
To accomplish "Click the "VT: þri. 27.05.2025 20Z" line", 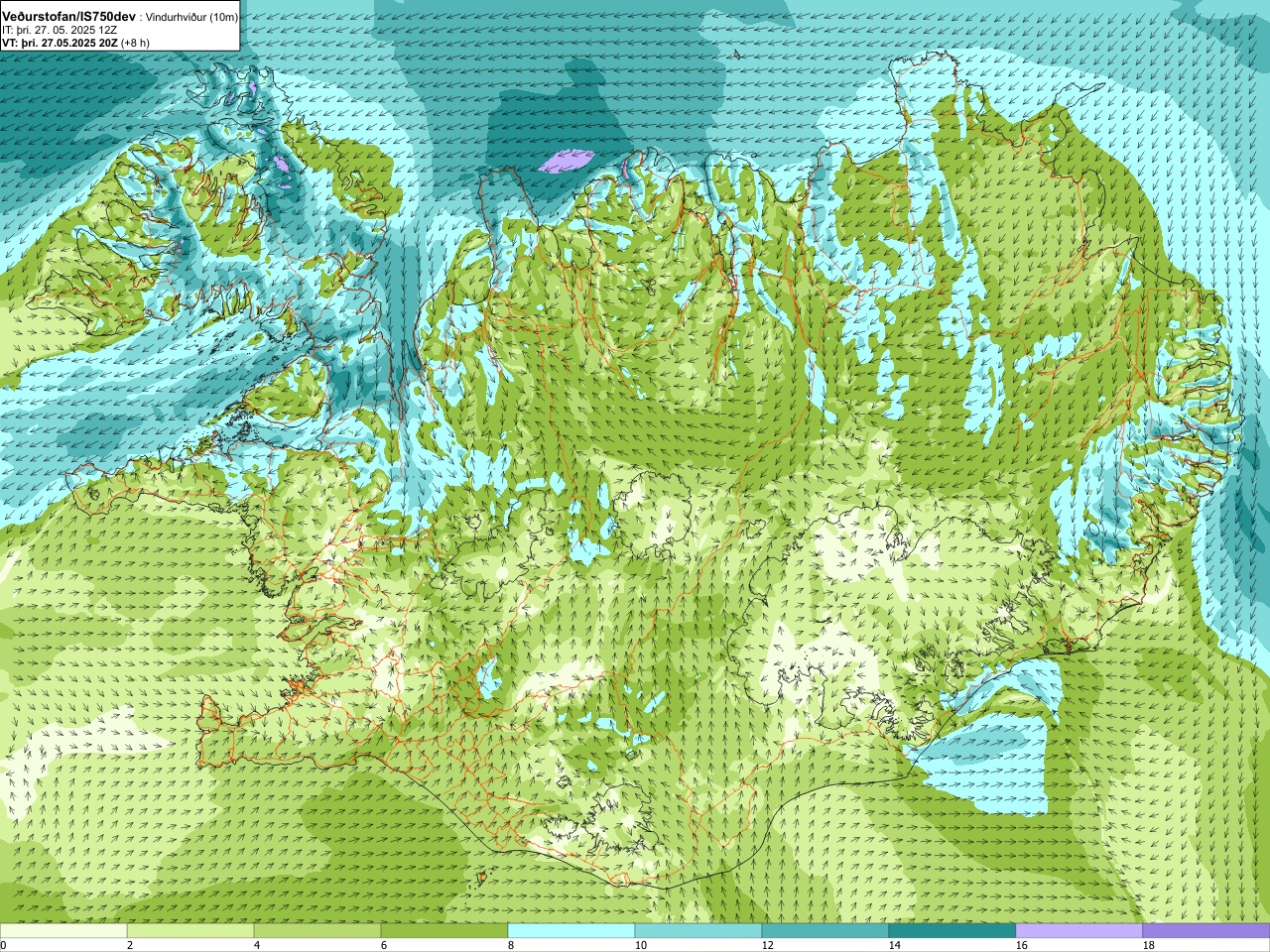I will [x=60, y=43].
